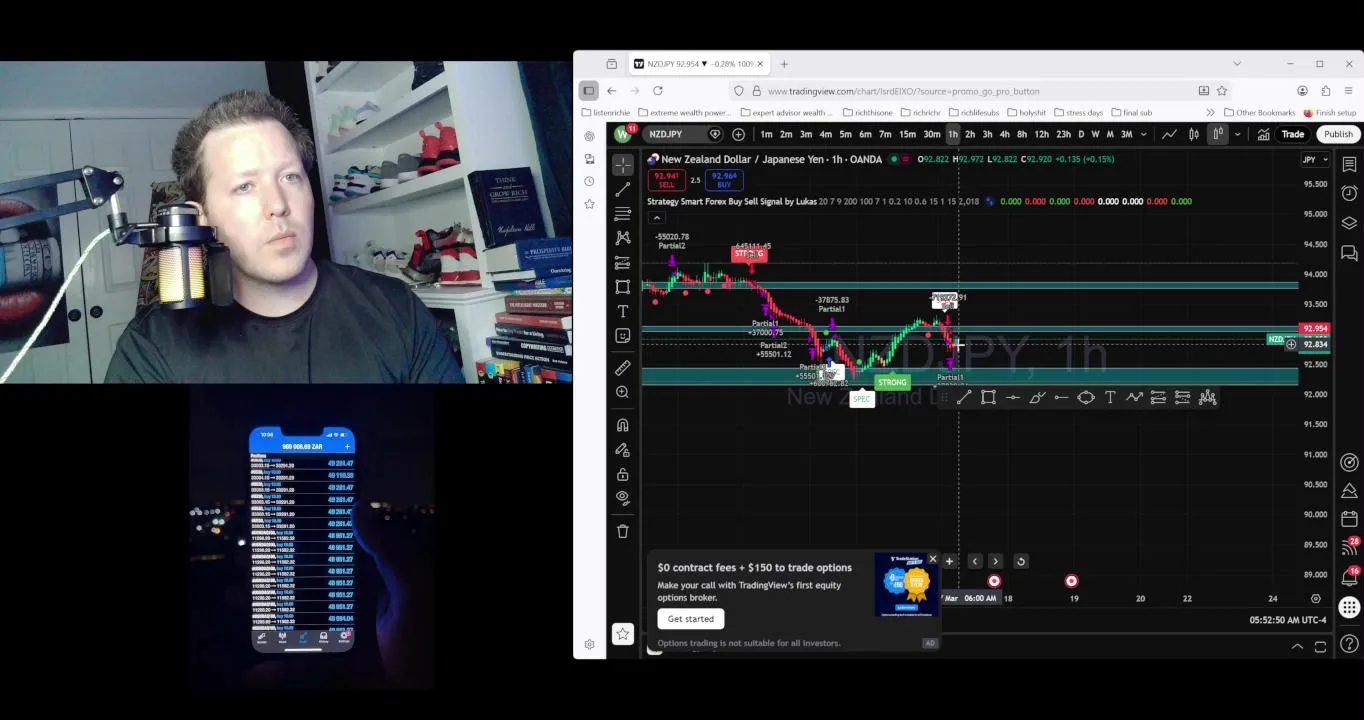1364x720 pixels.
Task: Open the JPY currency dropdown
Action: 1315,159
